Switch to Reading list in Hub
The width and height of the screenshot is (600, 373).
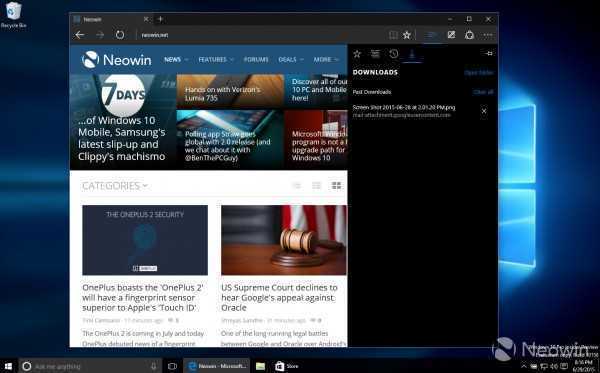tap(375, 54)
